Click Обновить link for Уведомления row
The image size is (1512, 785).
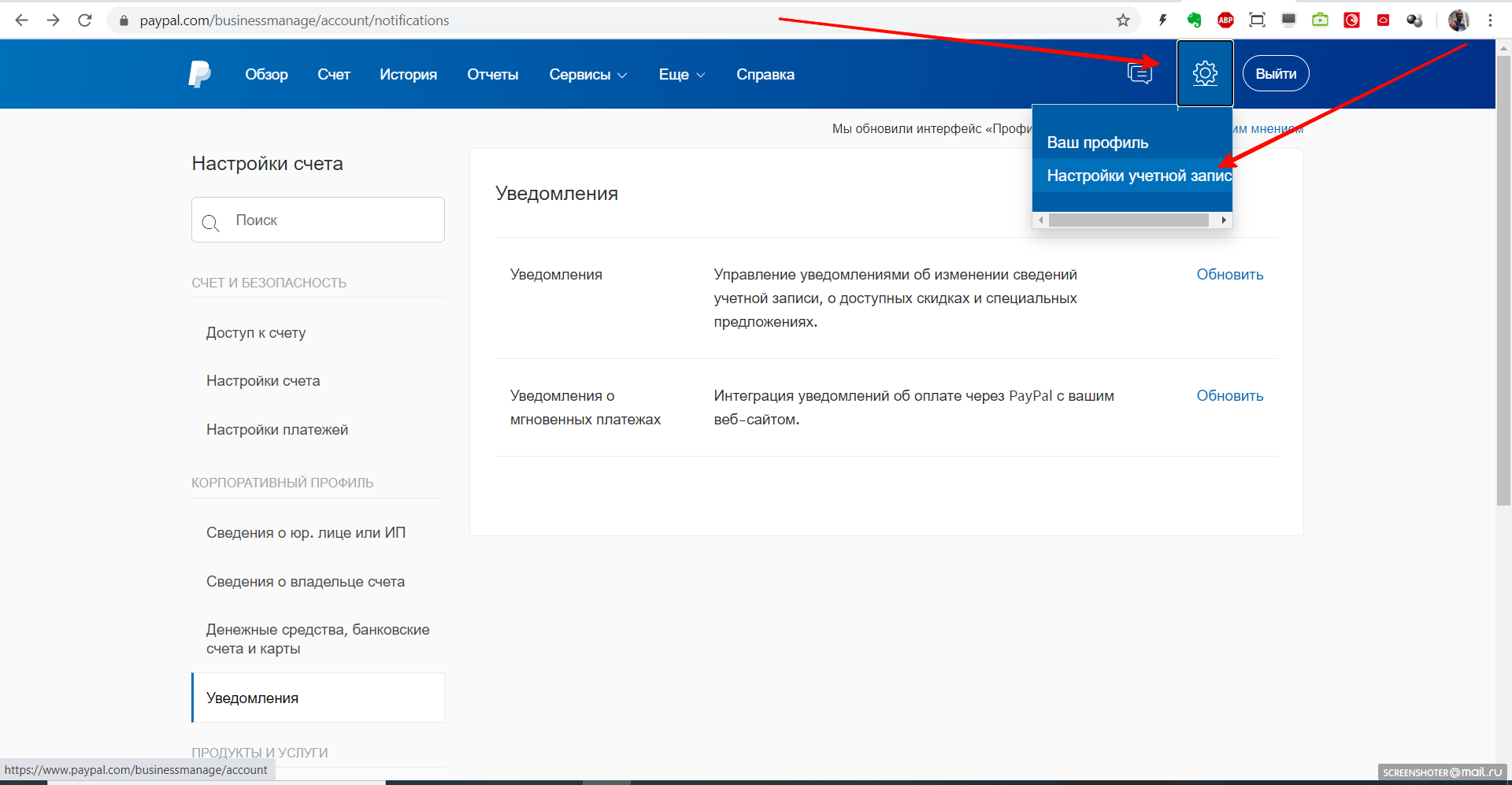pos(1229,275)
